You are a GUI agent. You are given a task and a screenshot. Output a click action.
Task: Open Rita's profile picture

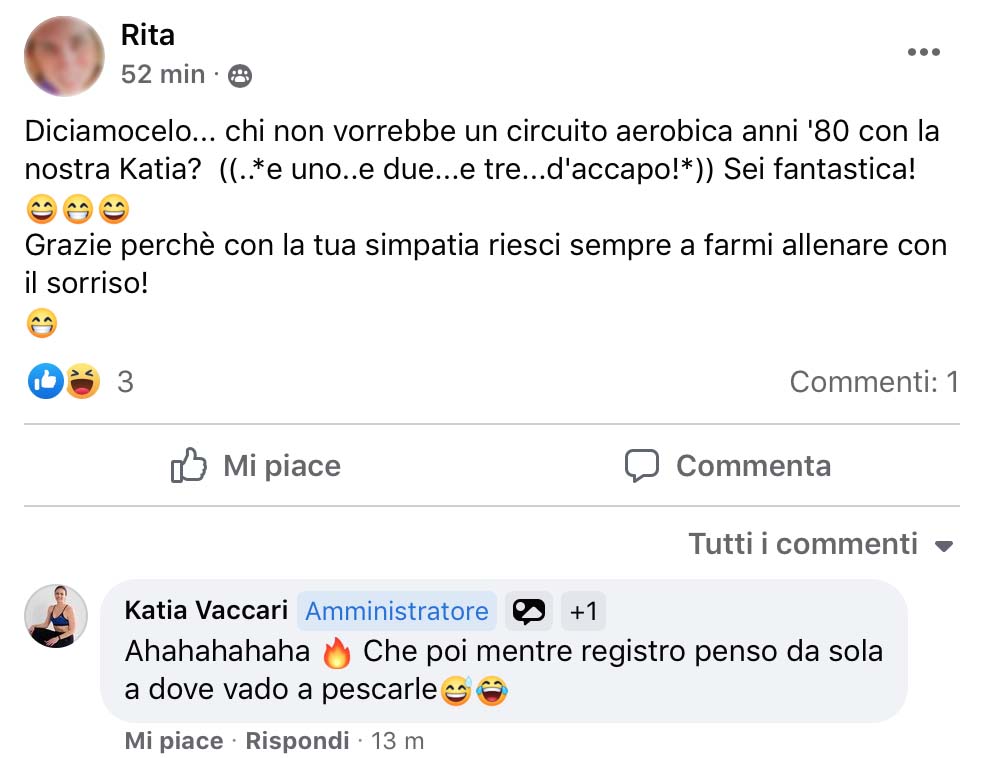[64, 56]
